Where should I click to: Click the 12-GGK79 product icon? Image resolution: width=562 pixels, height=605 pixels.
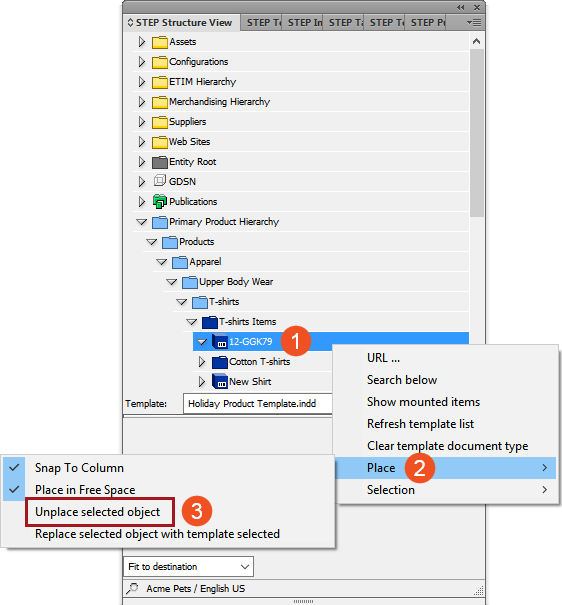(x=219, y=341)
